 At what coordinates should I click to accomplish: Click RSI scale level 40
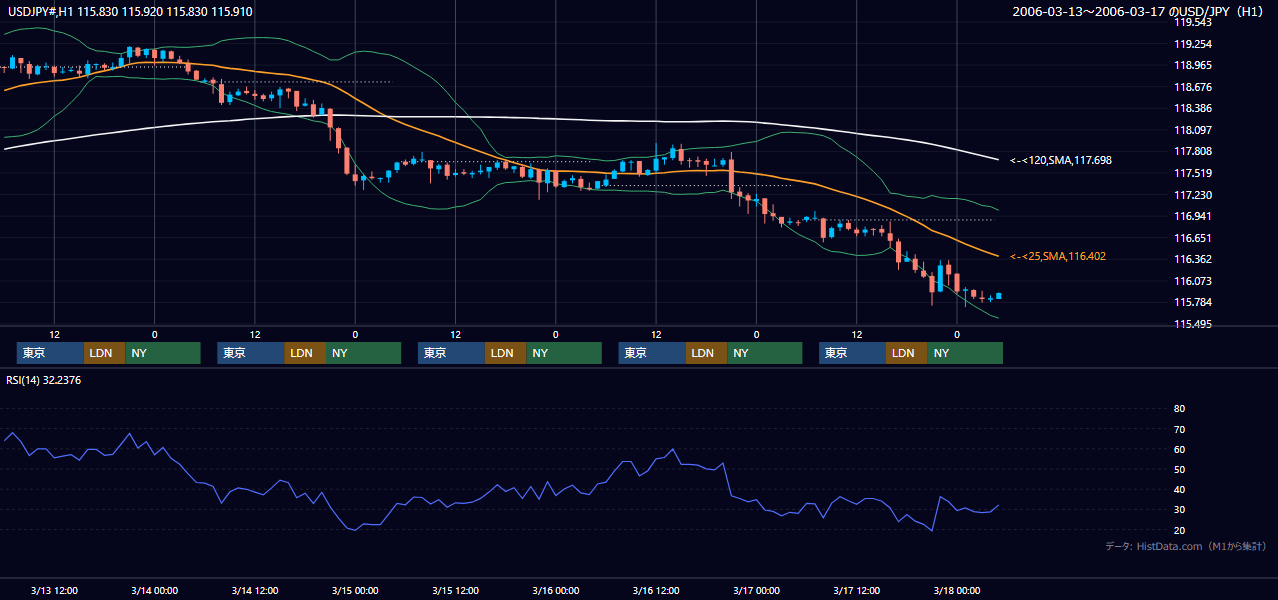pos(1179,490)
